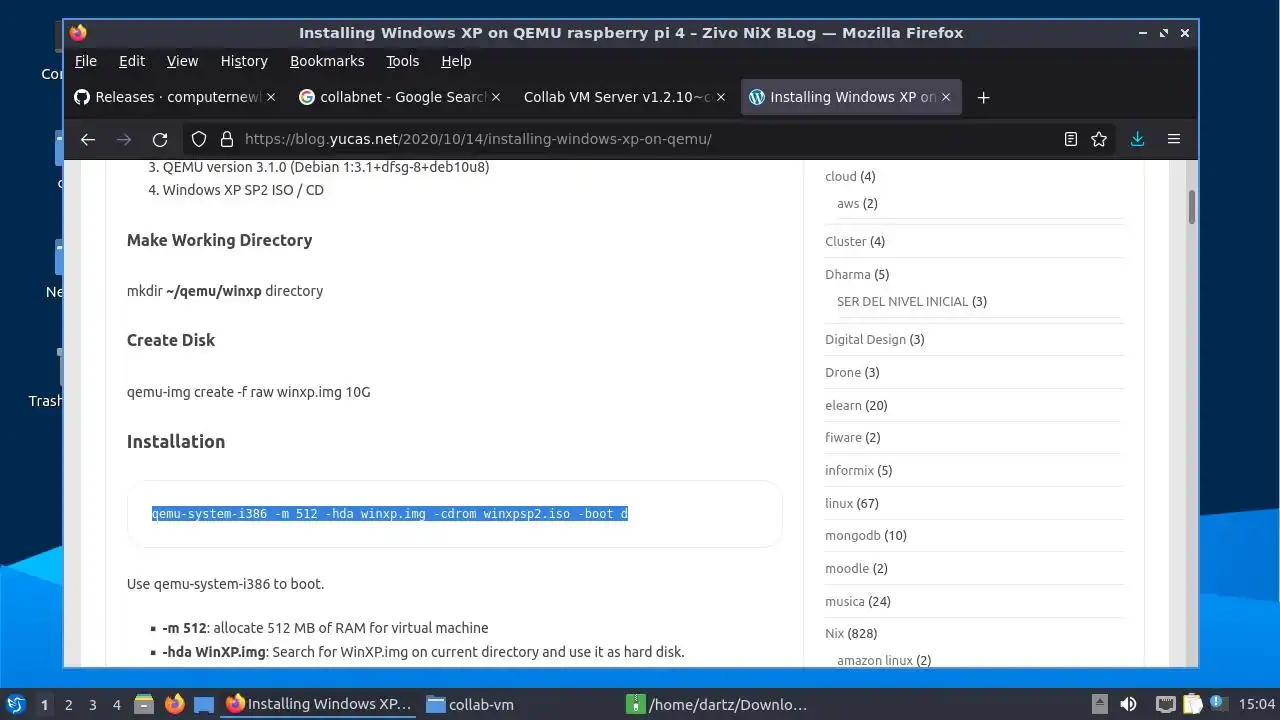Viewport: 1280px width, 720px height.
Task: Show the downloads panel
Action: [x=1137, y=139]
